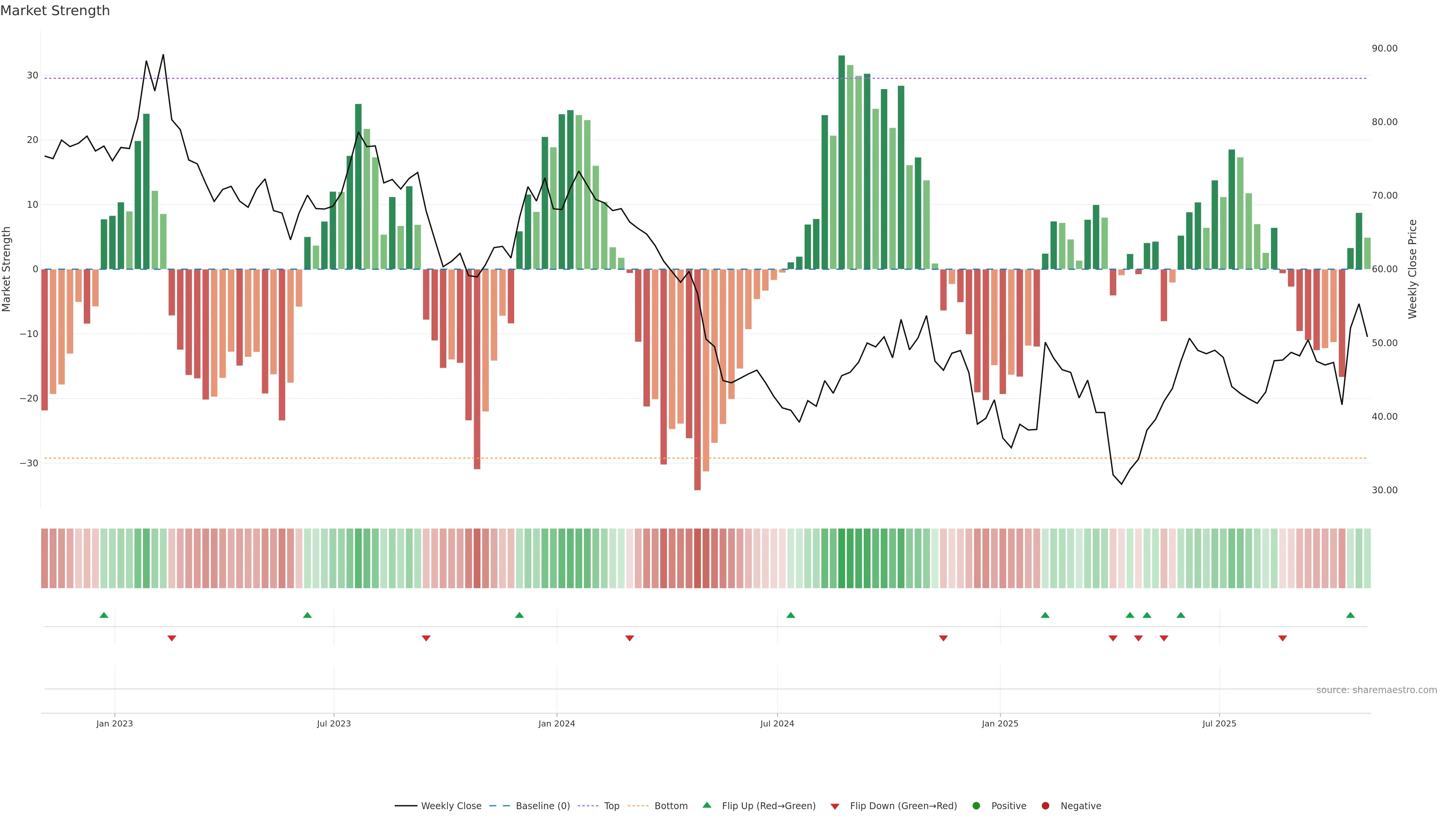Click first green flip-up marker near Jan 2023
Screen dimensions: 1456x819
tap(104, 615)
